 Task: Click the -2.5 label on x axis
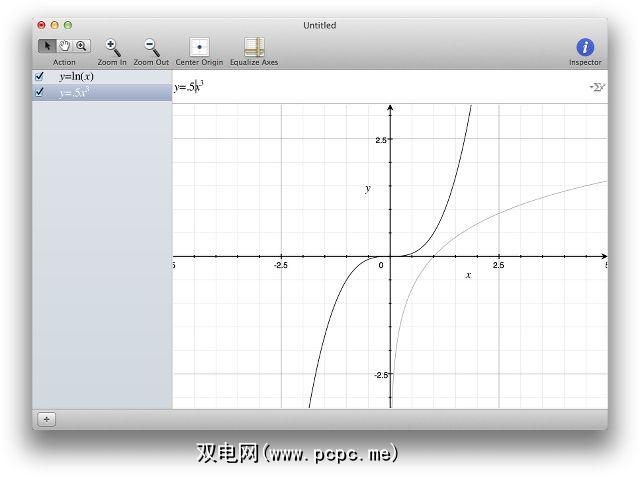tap(281, 265)
